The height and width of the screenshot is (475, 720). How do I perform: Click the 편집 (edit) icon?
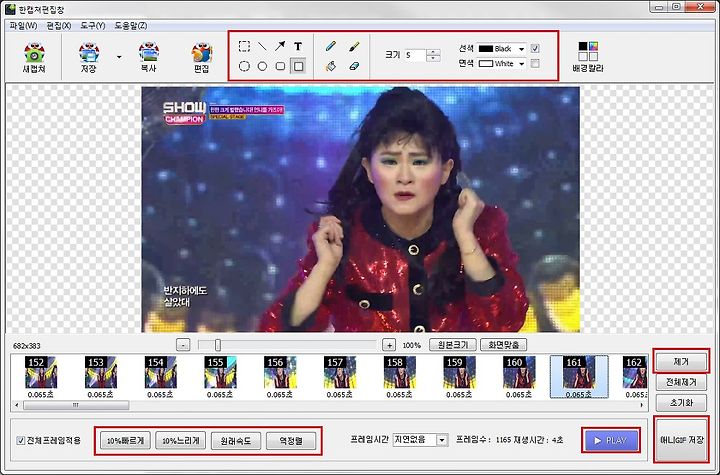[x=202, y=57]
